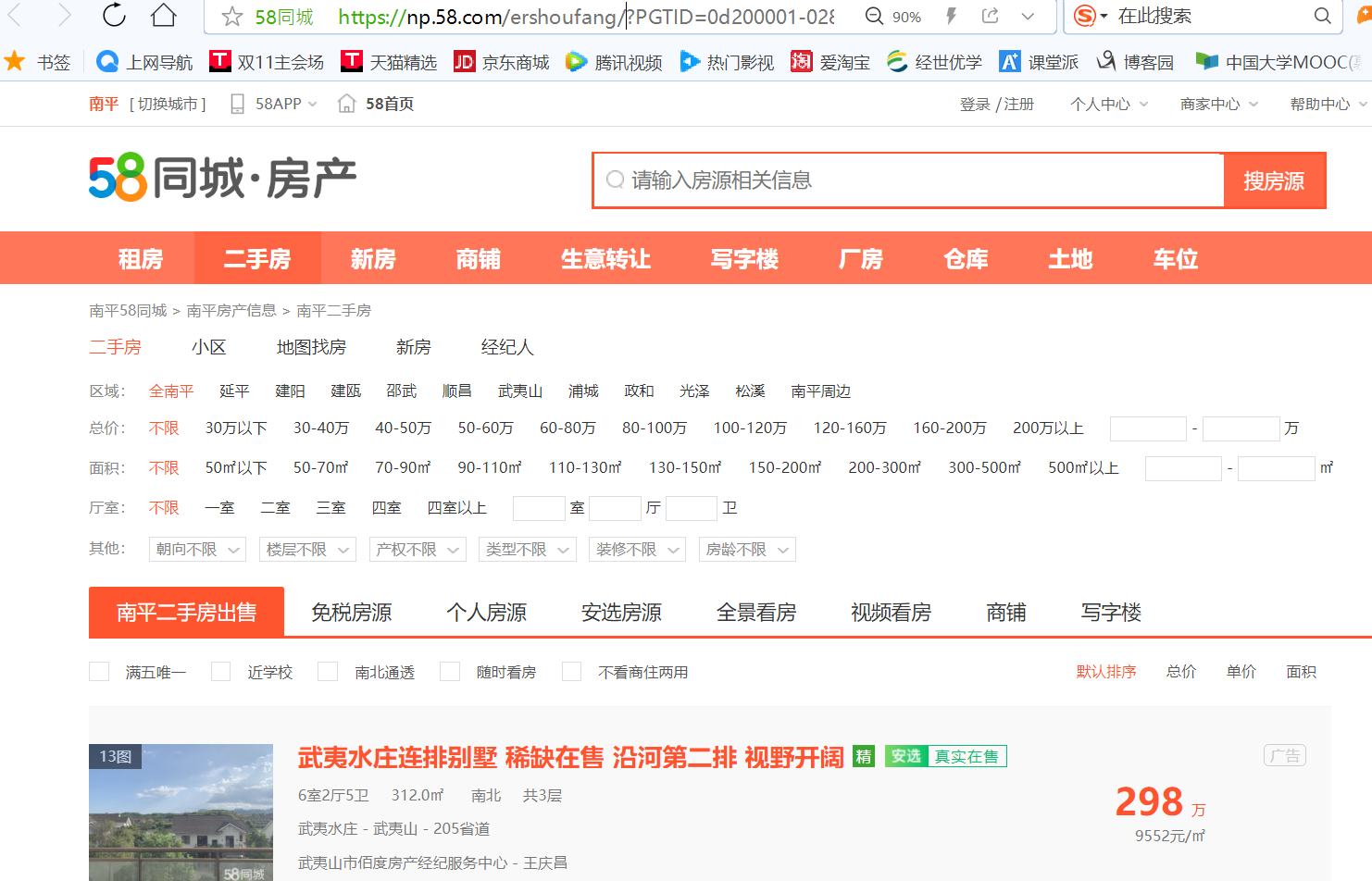This screenshot has width=1372, height=881.
Task: Switch to the 全景看房 tab
Action: 756,613
